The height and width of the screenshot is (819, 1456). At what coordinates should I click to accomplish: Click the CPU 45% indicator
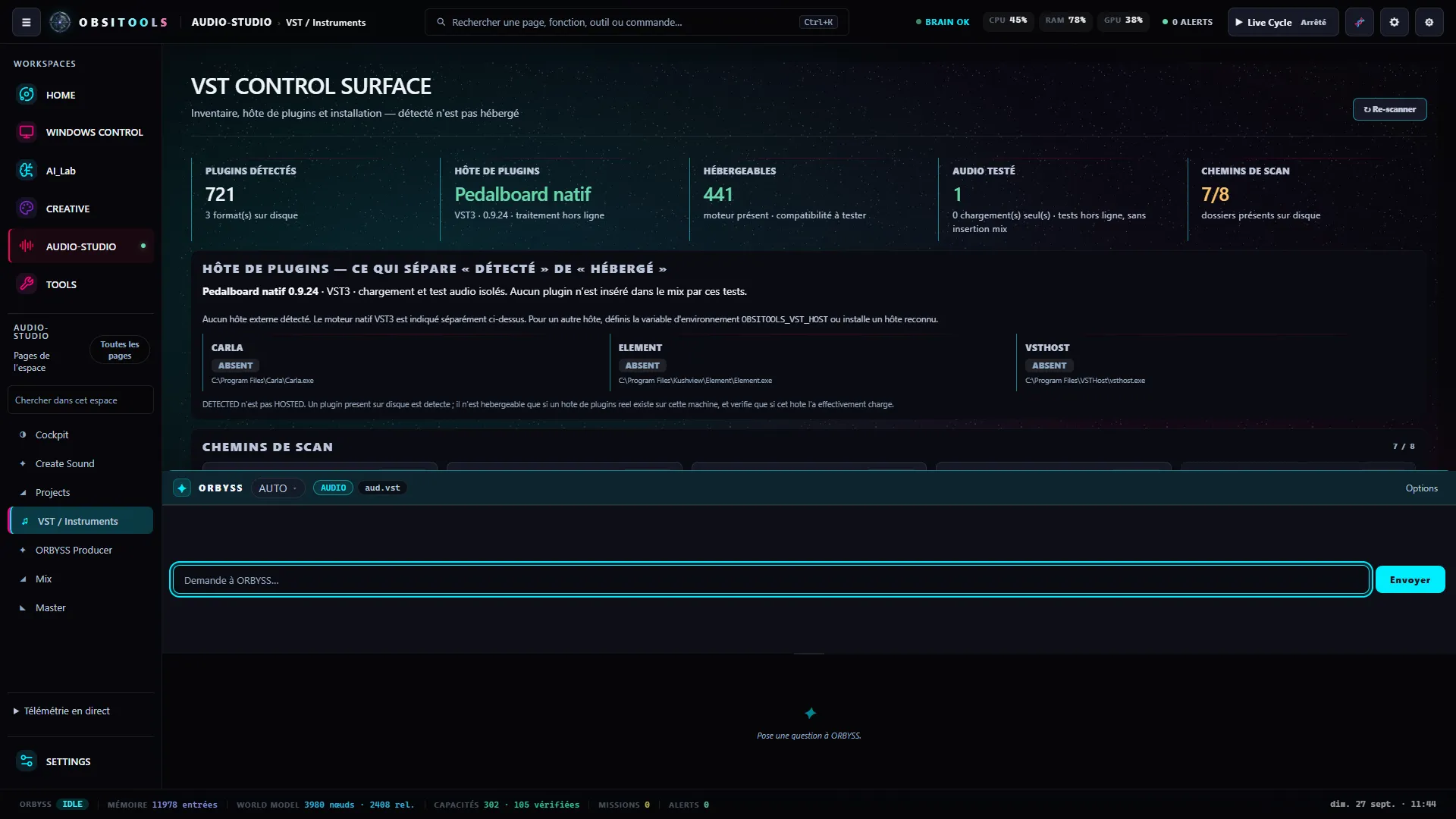point(1008,20)
